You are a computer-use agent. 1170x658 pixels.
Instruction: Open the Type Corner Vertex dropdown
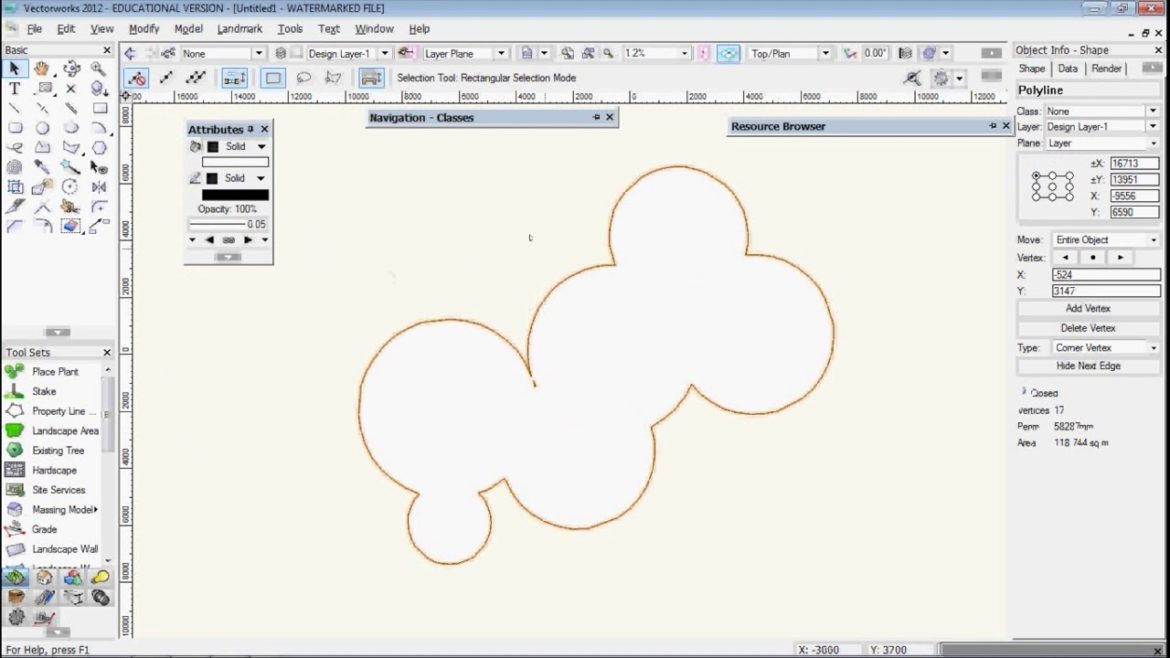coord(1106,348)
